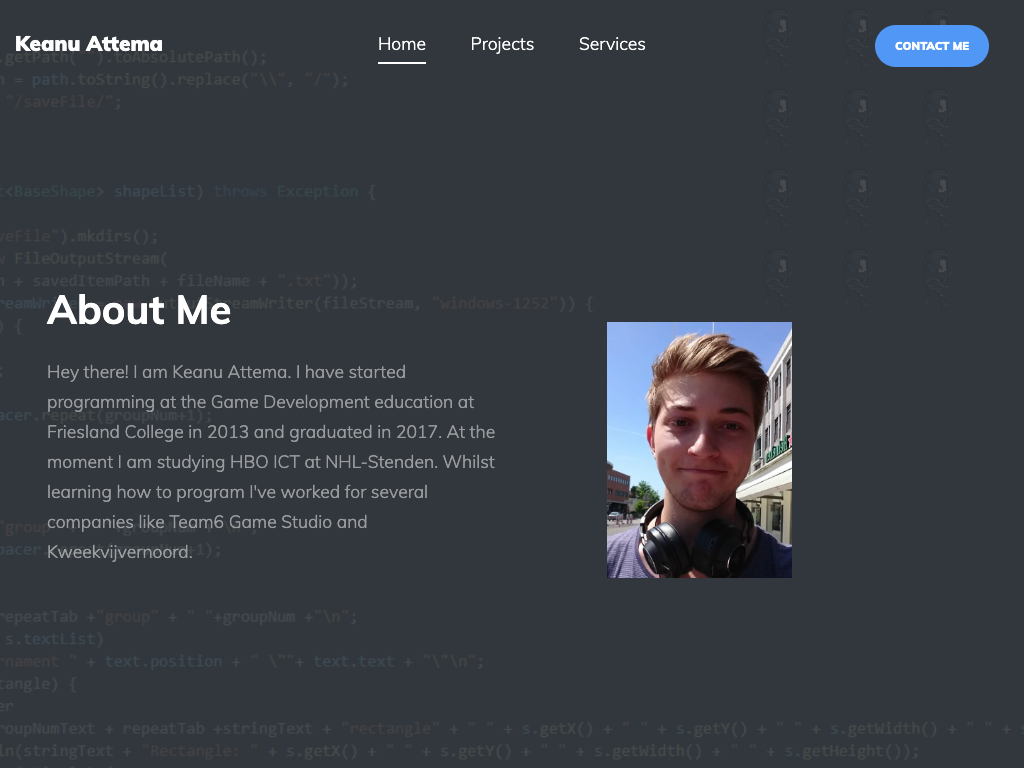
Task: Click the white underline beneath Home
Action: [401, 62]
